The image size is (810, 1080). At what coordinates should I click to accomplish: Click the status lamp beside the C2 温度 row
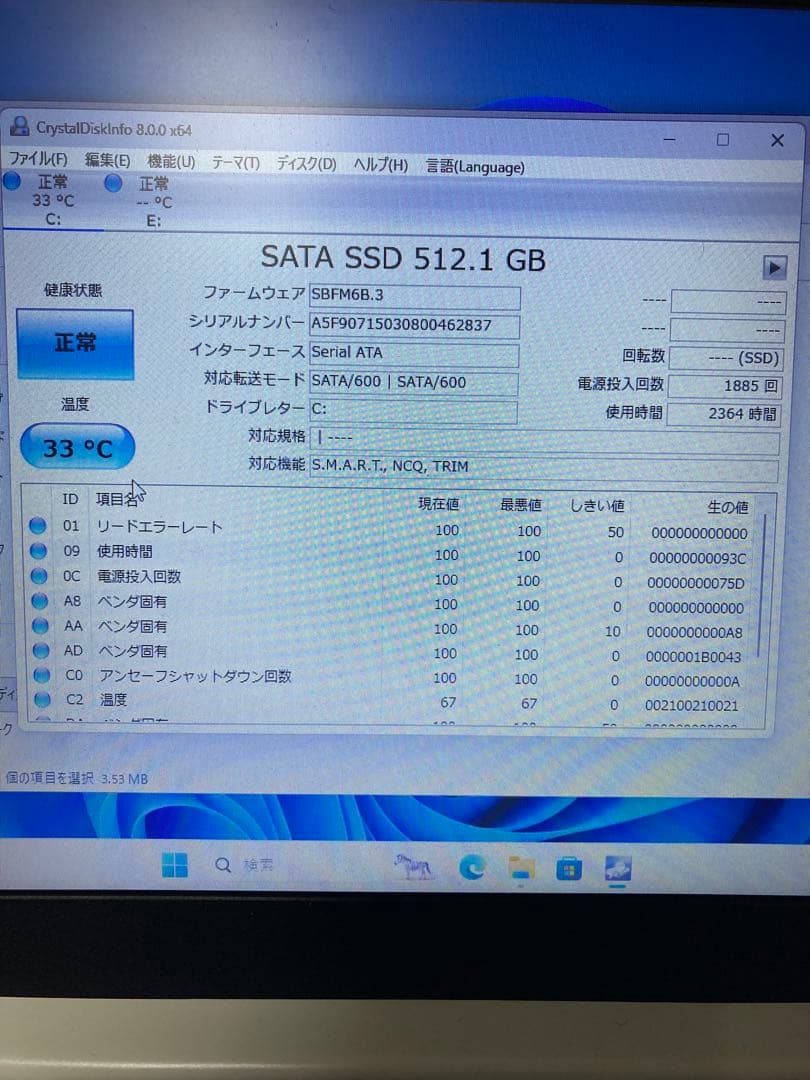click(x=37, y=700)
